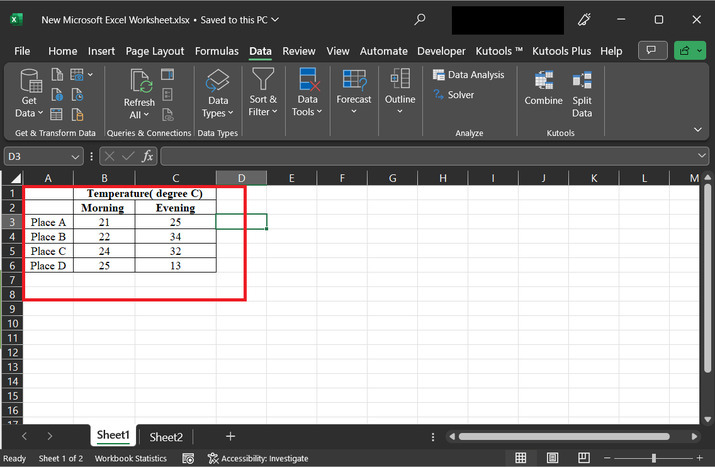Open search with the magnifier icon
The image size is (715, 467).
pos(419,19)
